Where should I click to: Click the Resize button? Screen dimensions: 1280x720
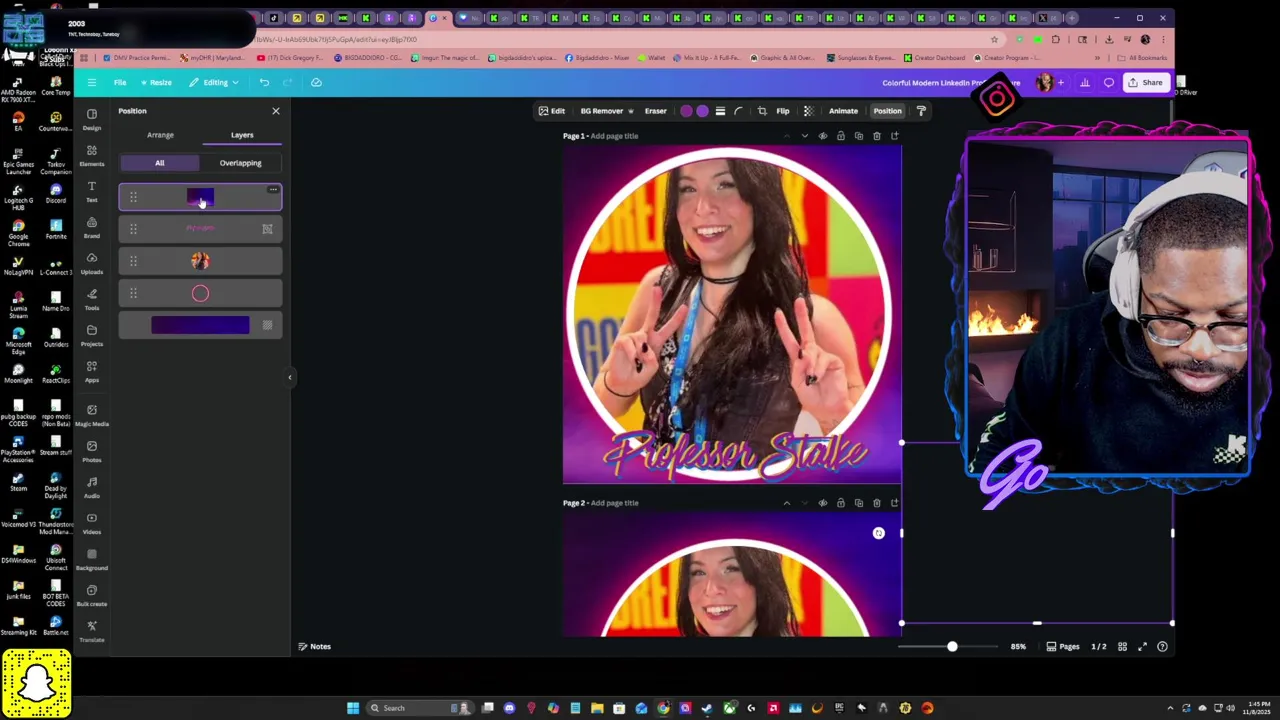(x=156, y=82)
